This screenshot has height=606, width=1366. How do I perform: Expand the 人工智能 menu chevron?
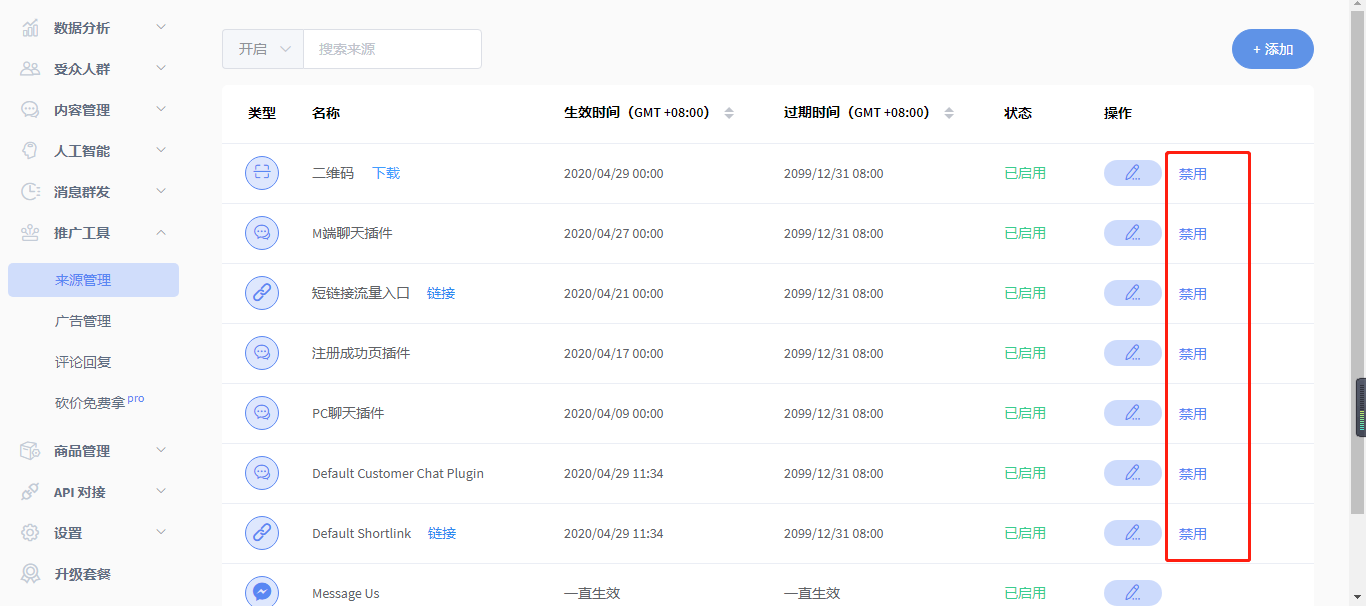(x=161, y=150)
